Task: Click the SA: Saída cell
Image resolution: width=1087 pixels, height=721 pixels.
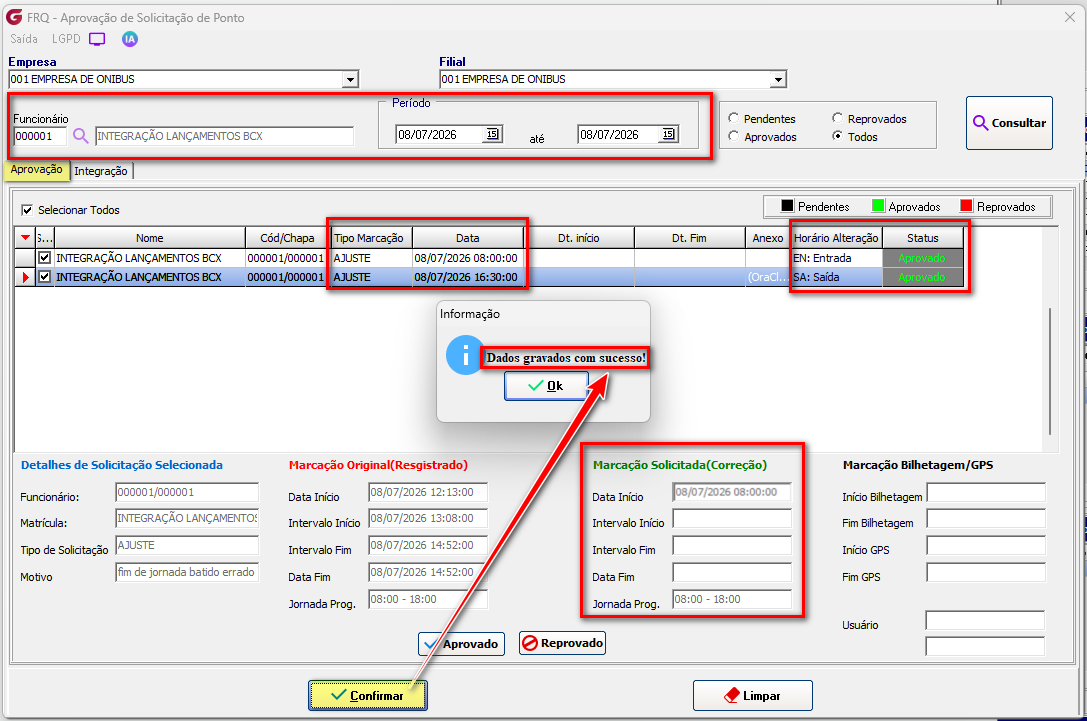Action: tap(836, 277)
